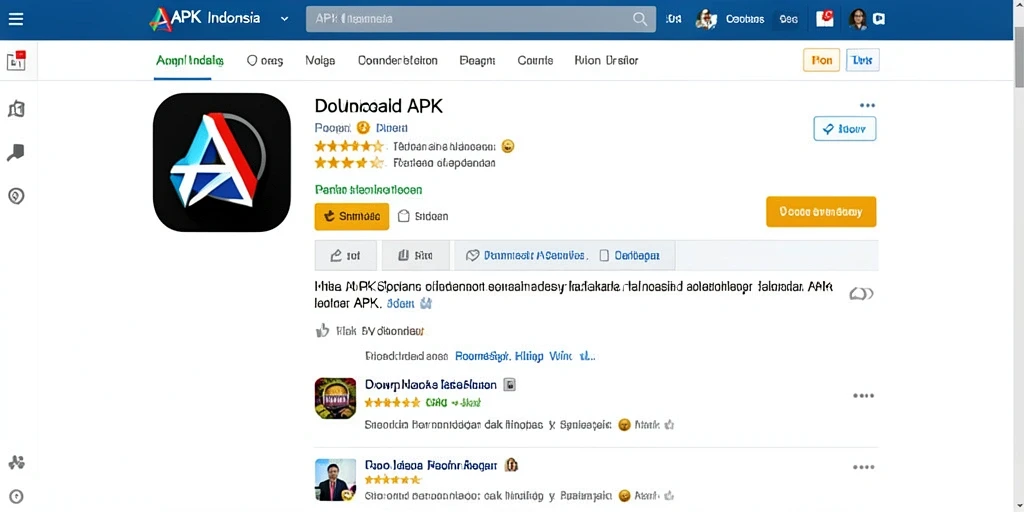Viewport: 1024px width, 512px height.
Task: Click the cloud icon beside description
Action: coord(861,295)
